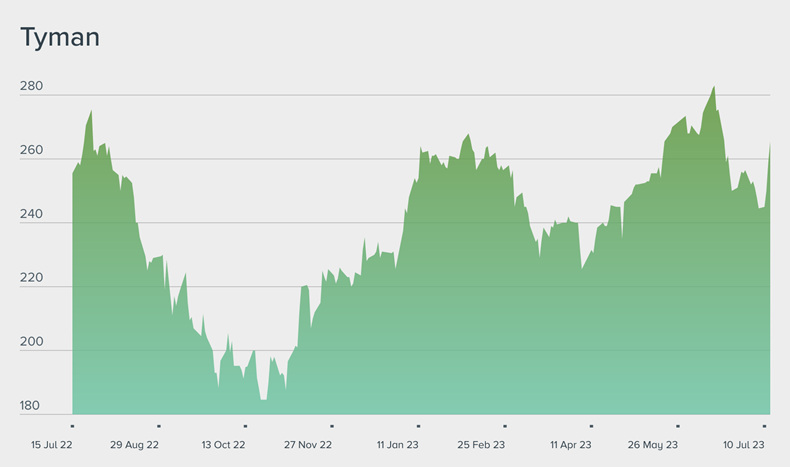Click the 260 y-axis label
790x467 pixels.
tap(31, 151)
